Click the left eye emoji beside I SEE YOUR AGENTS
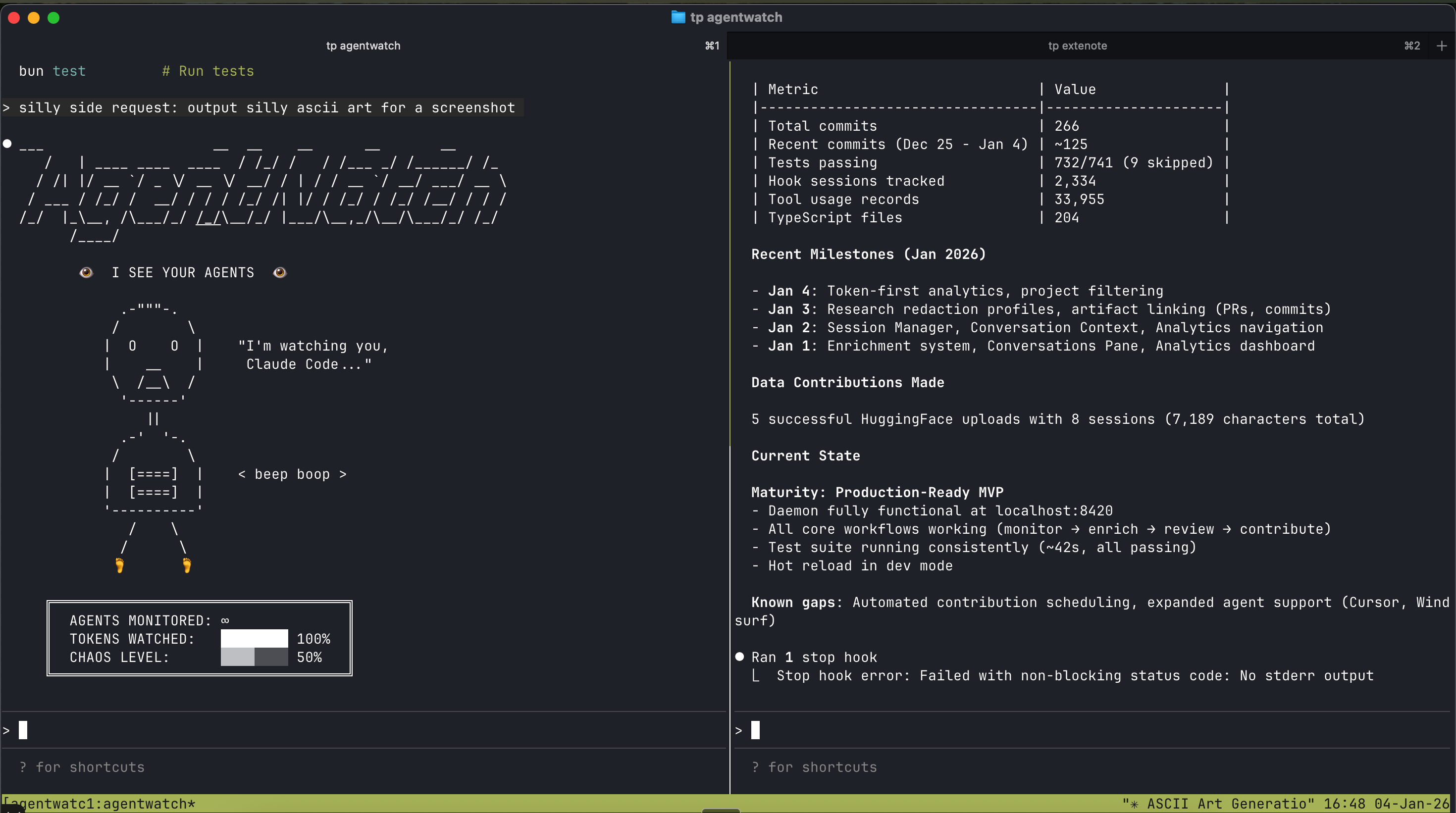The image size is (1456, 813). click(x=86, y=272)
